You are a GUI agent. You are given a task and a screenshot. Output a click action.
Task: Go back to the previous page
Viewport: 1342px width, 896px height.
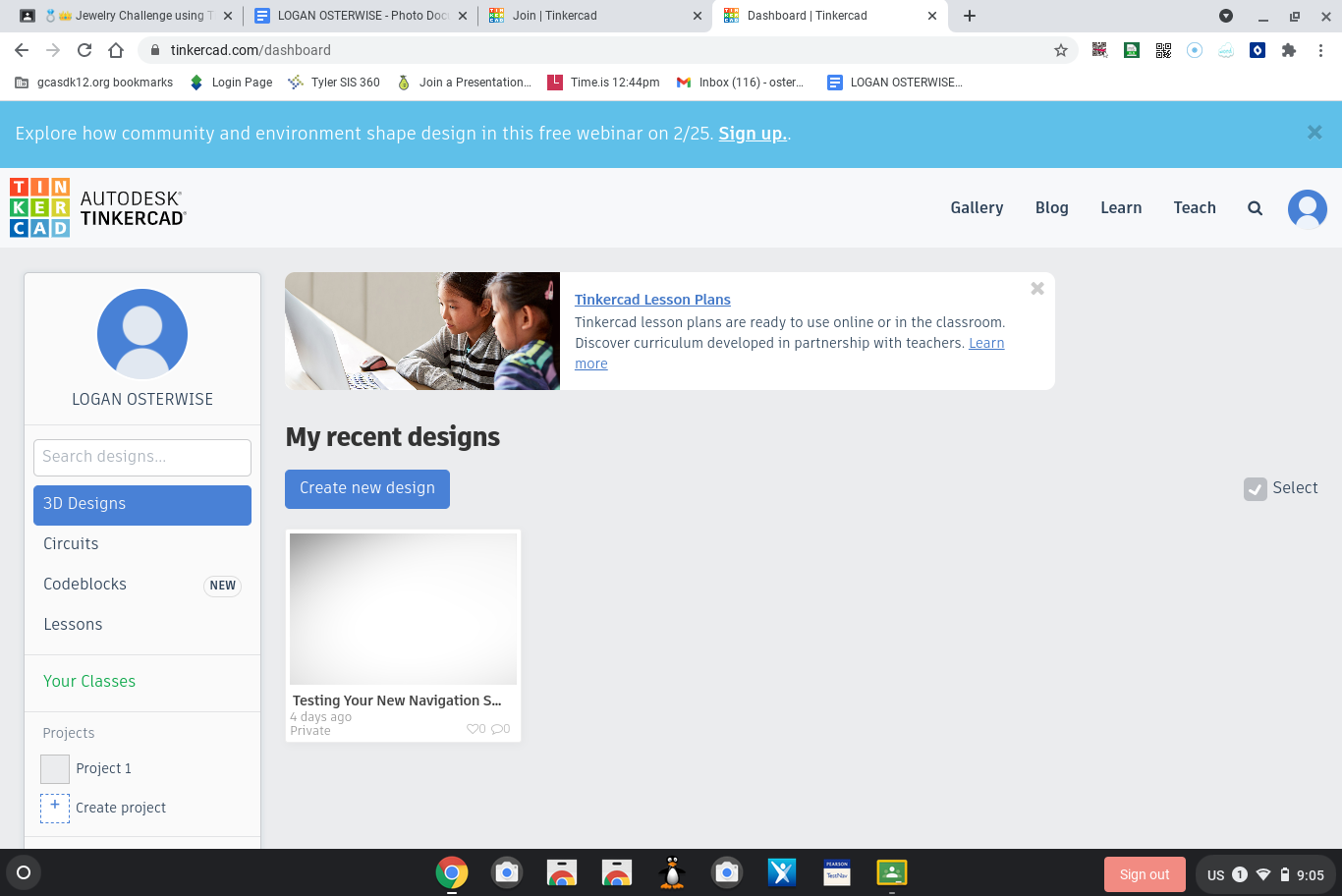[x=22, y=50]
